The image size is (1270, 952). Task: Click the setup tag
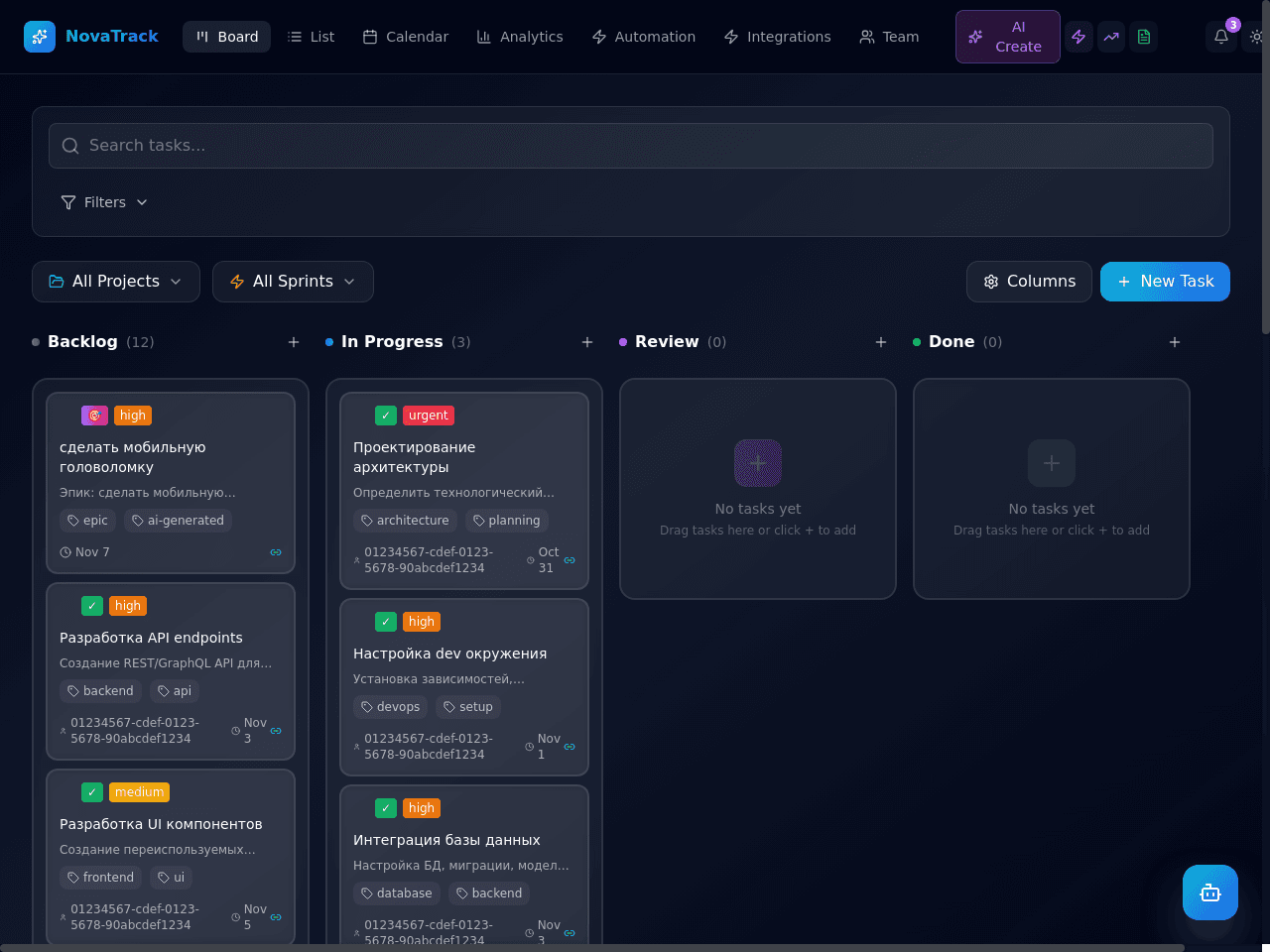[468, 707]
